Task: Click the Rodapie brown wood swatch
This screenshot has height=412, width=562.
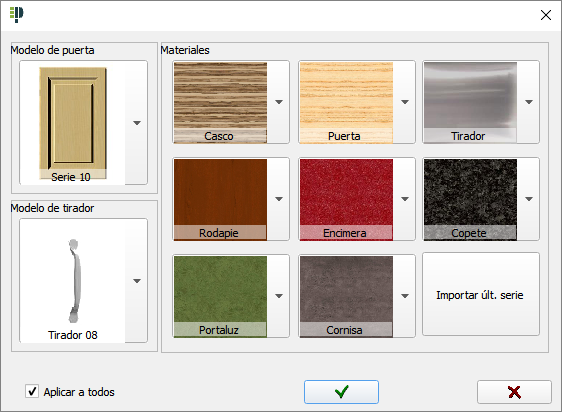Action: tap(220, 199)
